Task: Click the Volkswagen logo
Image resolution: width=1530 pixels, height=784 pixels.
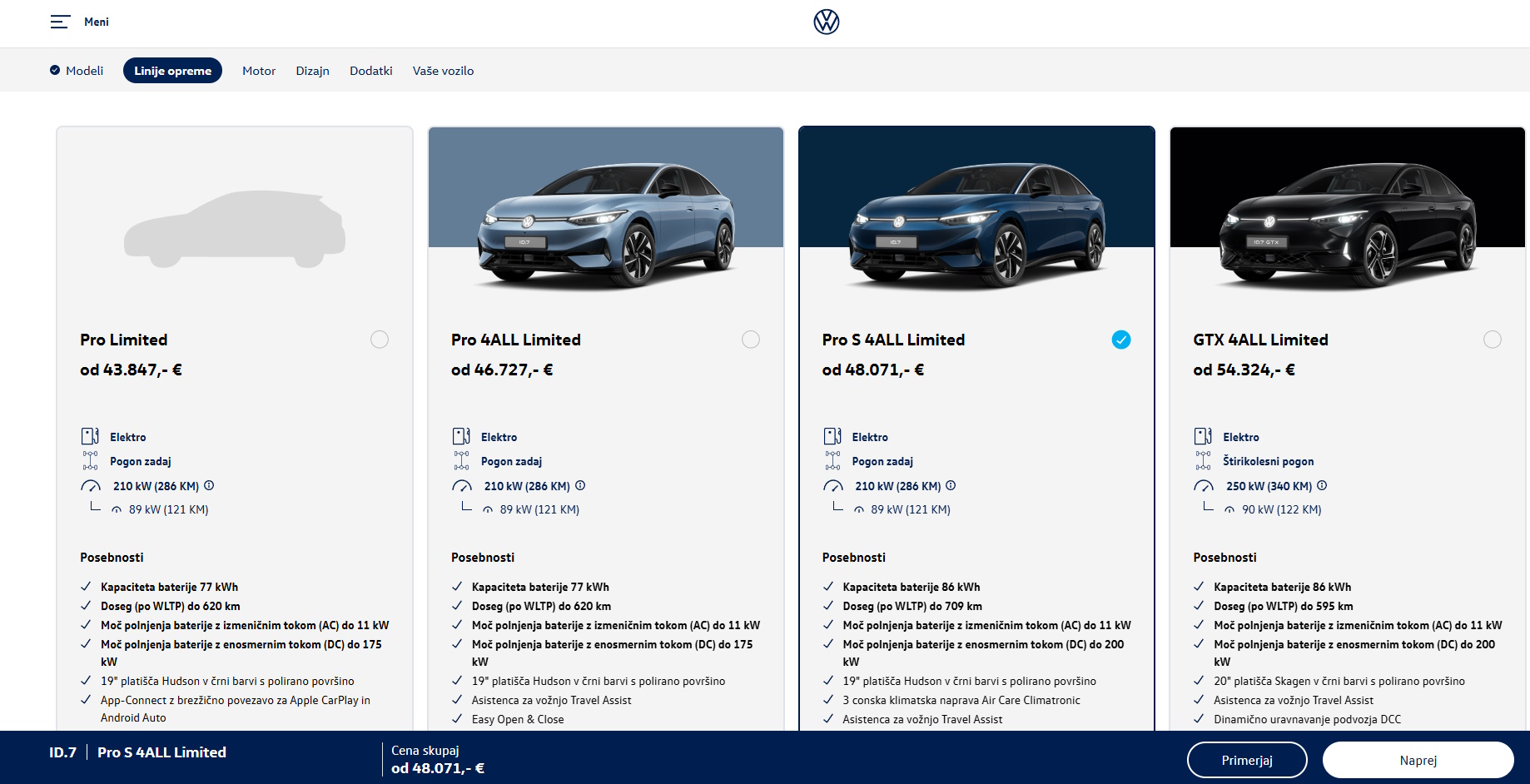Action: (x=827, y=22)
